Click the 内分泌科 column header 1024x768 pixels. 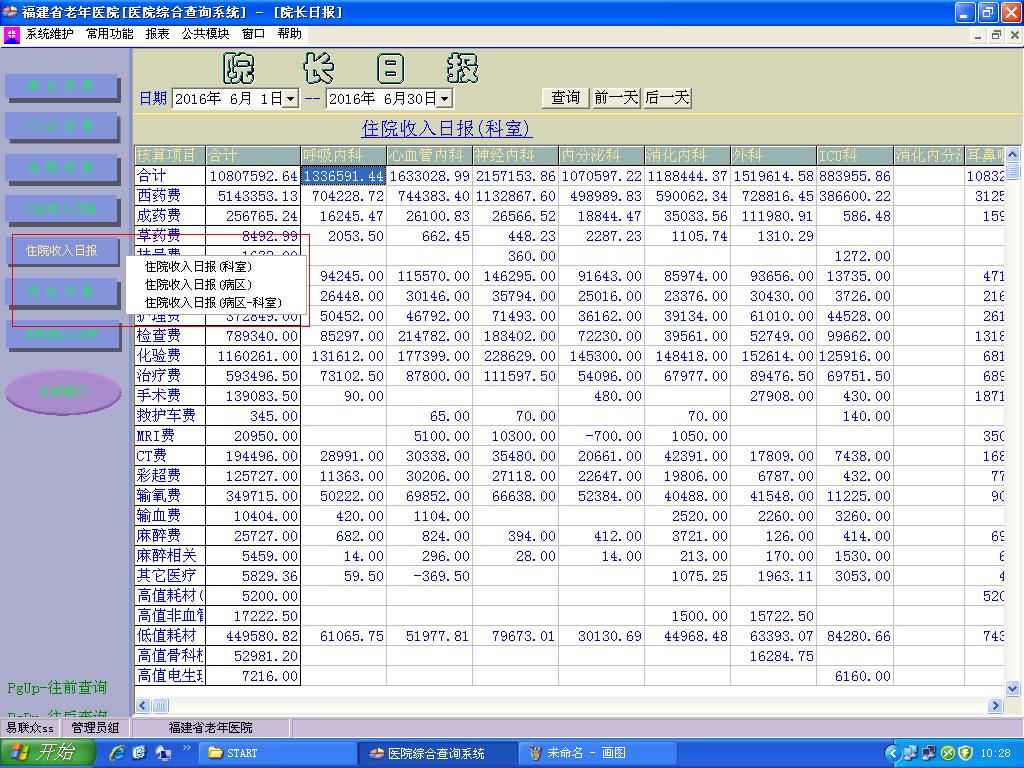pyautogui.click(x=601, y=155)
